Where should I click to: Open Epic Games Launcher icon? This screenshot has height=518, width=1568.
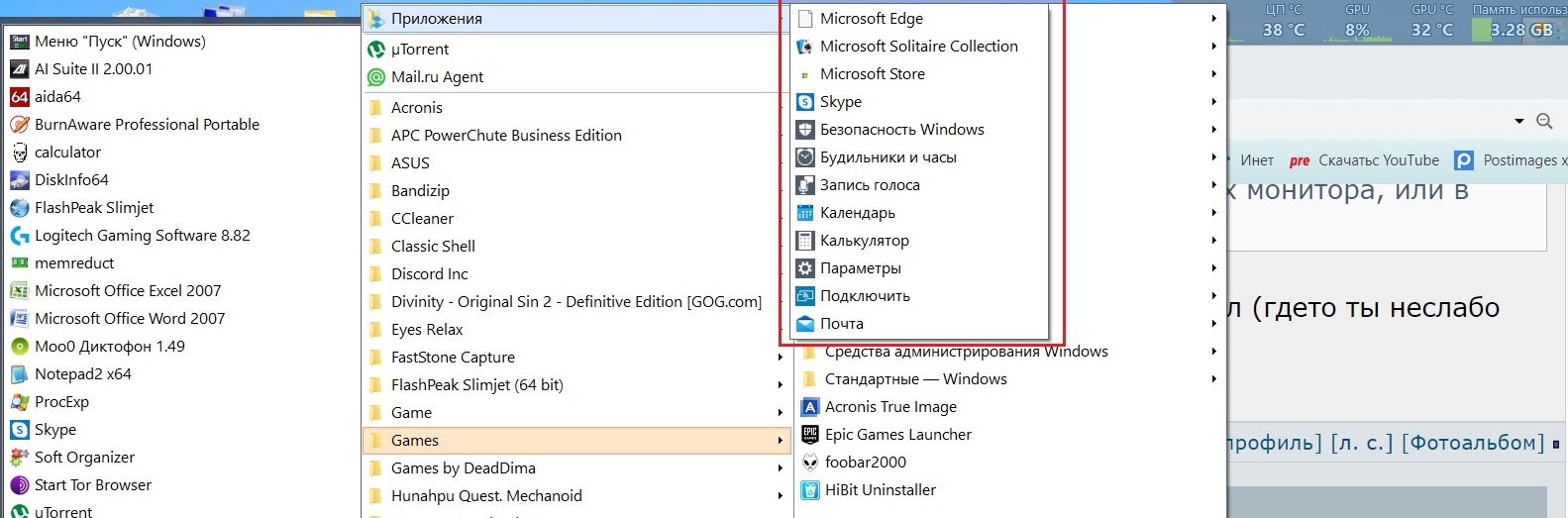point(810,435)
